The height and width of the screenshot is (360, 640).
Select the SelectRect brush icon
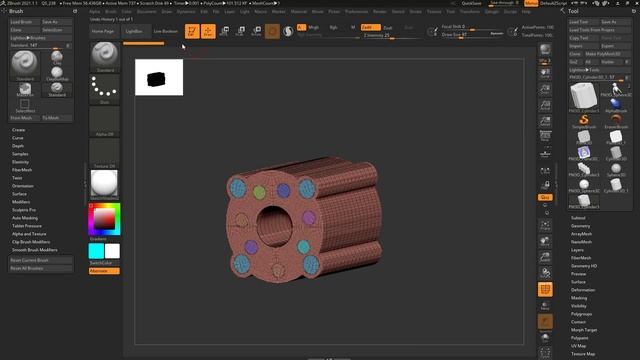click(25, 106)
